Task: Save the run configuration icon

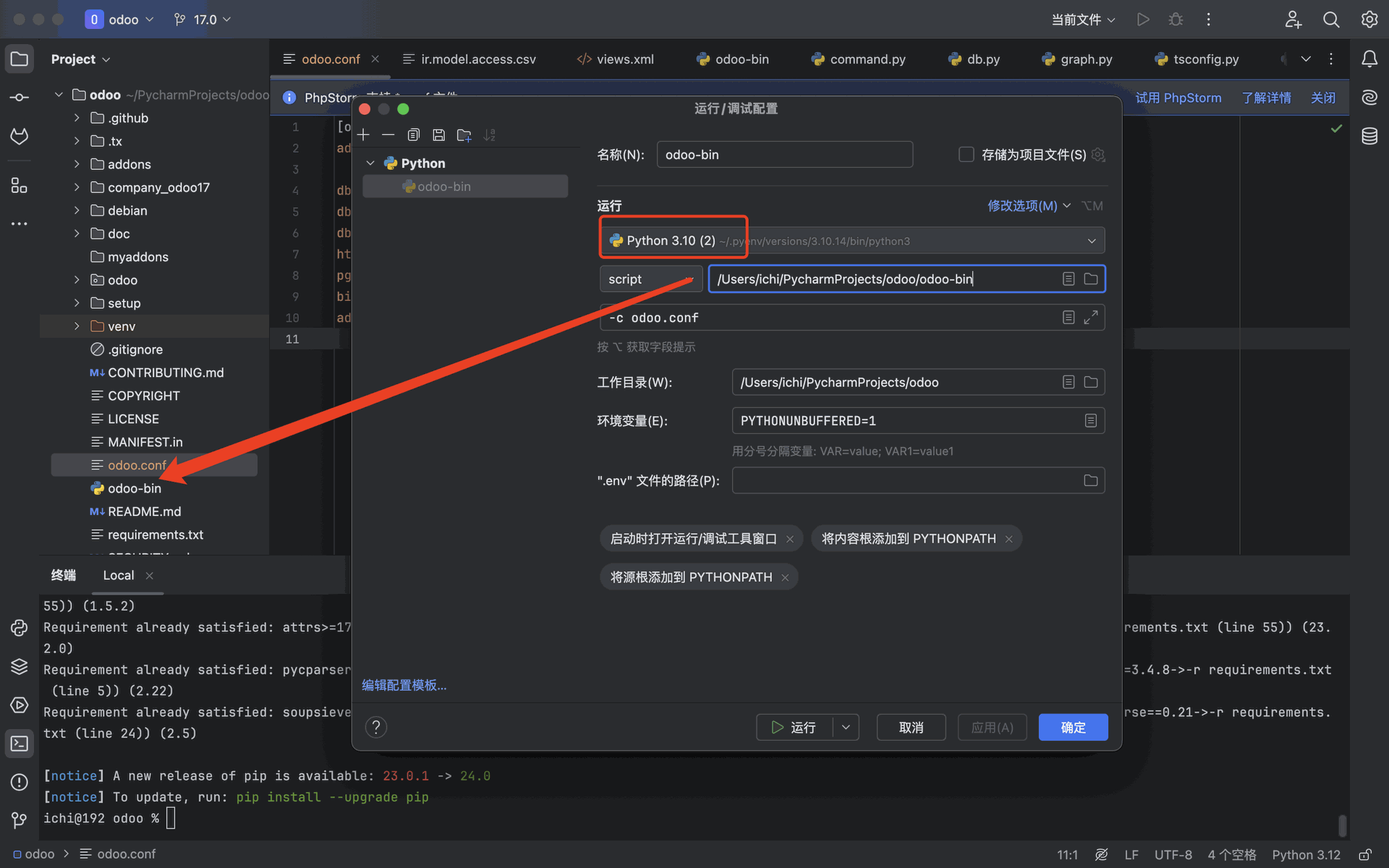Action: pyautogui.click(x=438, y=135)
